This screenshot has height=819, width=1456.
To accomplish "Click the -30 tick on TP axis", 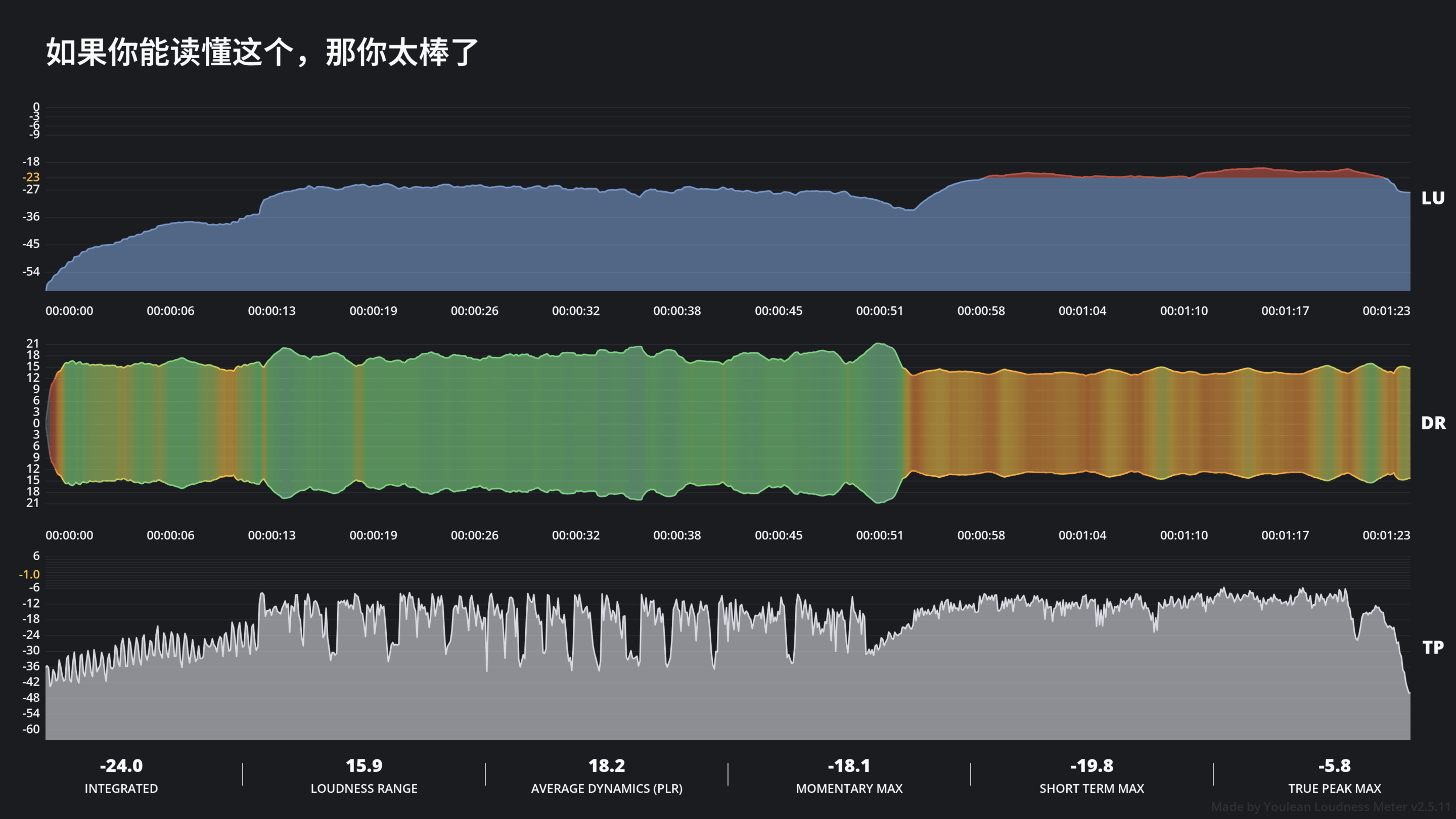I will 31,651.
